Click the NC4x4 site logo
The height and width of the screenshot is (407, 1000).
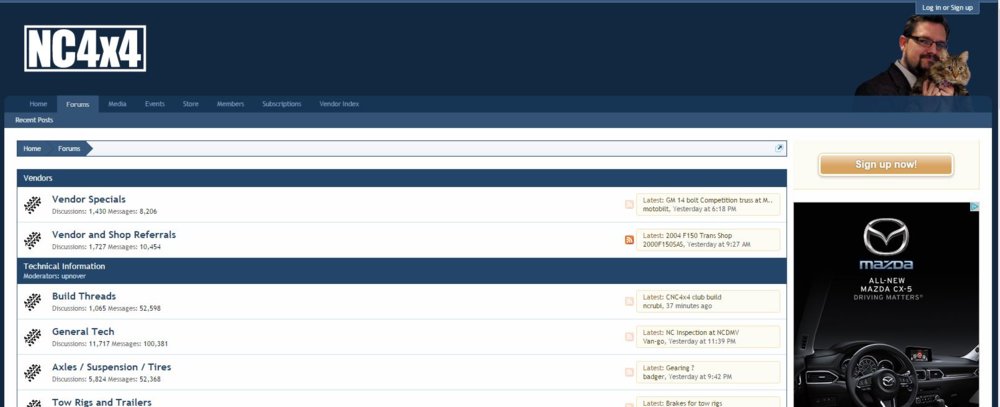coord(85,49)
